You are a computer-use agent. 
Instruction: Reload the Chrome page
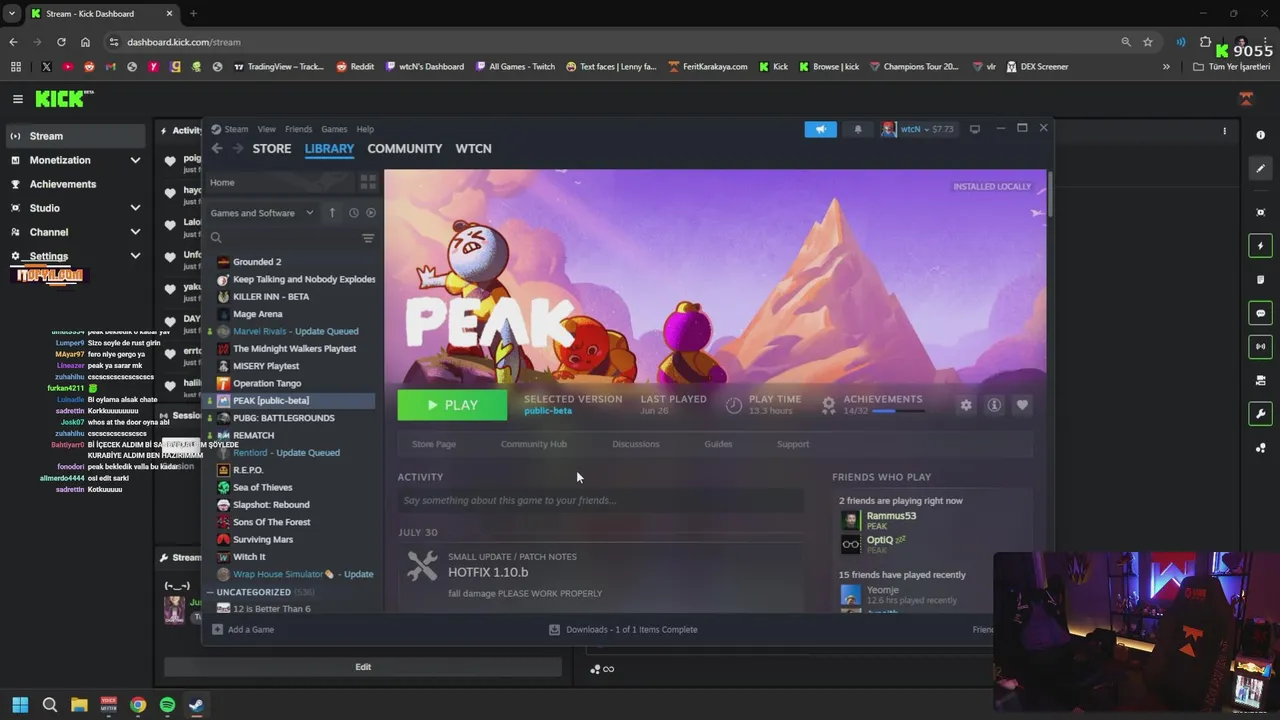coord(61,42)
